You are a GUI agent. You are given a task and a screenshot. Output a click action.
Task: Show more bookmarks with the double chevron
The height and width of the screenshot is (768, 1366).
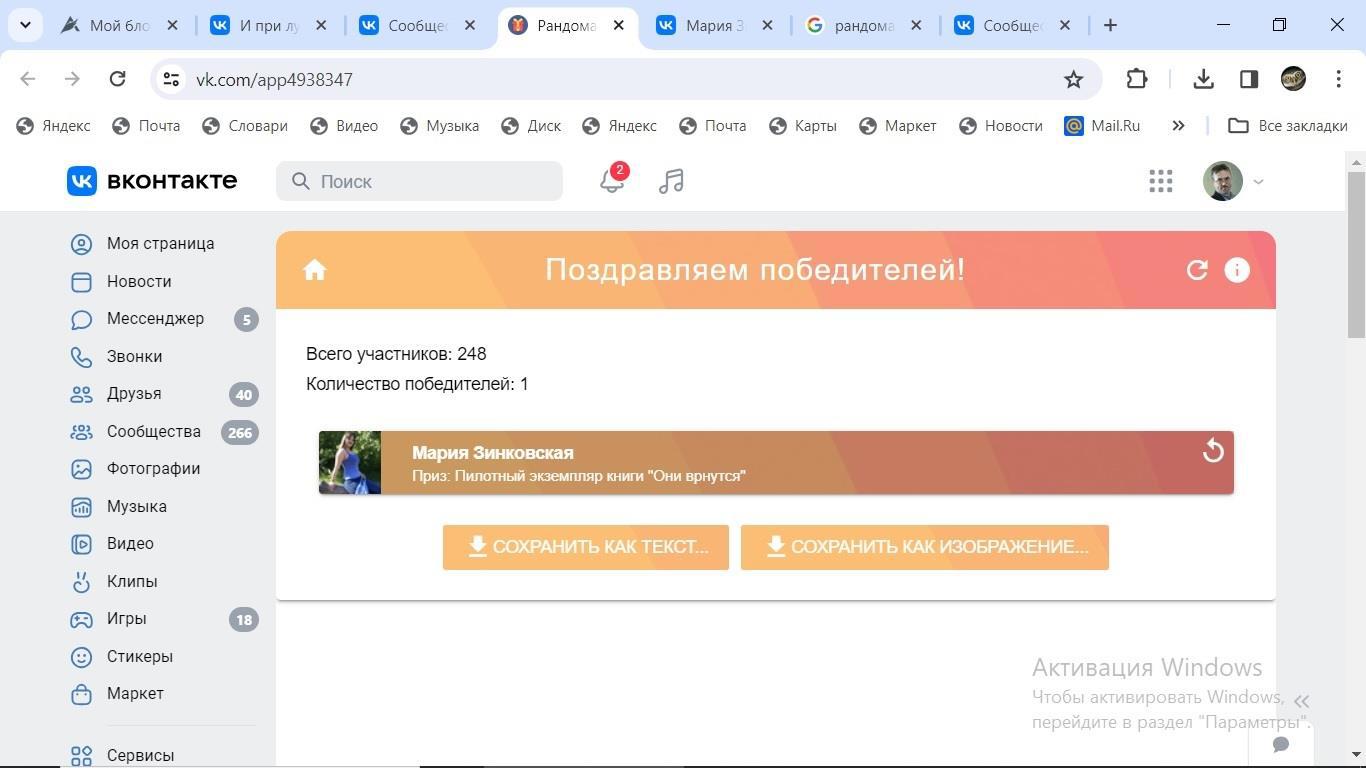coord(1178,126)
